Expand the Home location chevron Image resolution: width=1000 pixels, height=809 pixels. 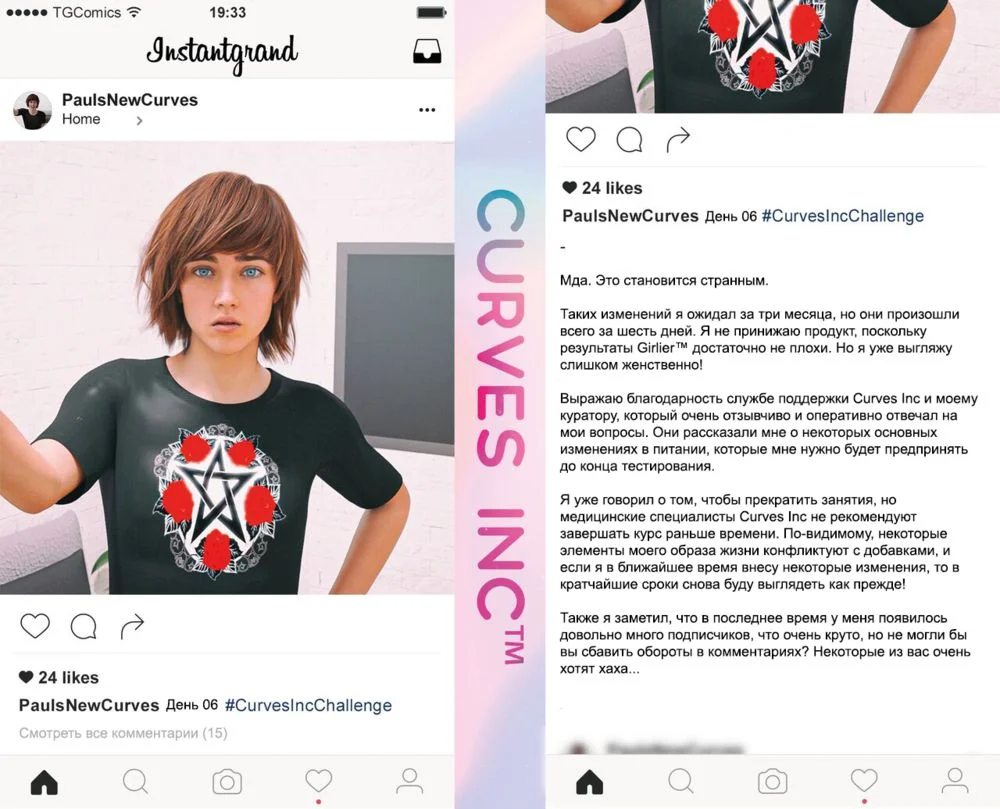(139, 120)
